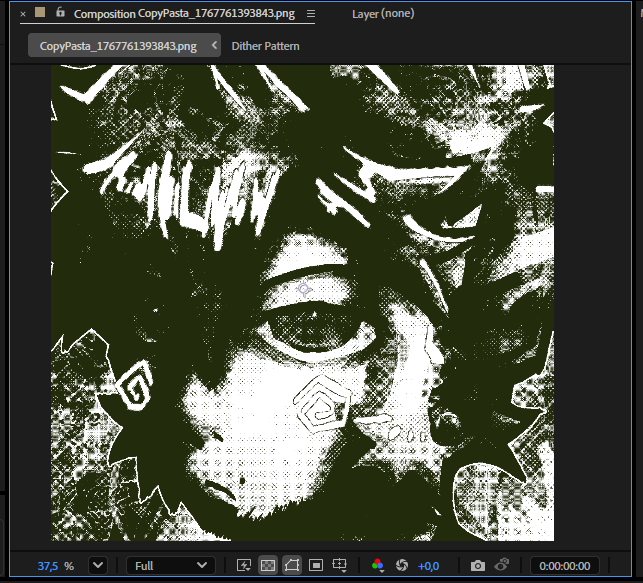This screenshot has height=583, width=643.
Task: Click the composition label color swatch
Action: 40,12
